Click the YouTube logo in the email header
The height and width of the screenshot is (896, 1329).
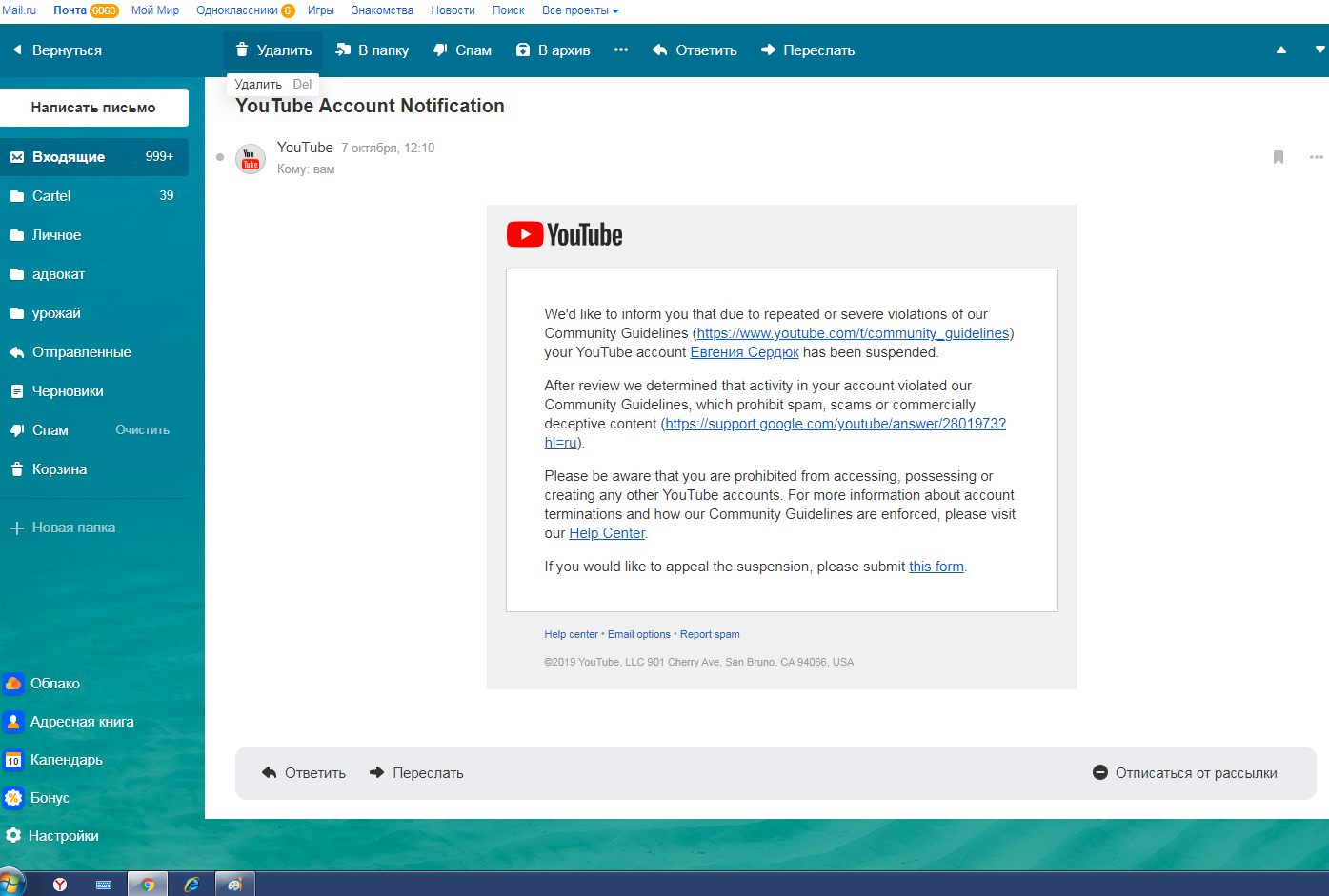(564, 234)
